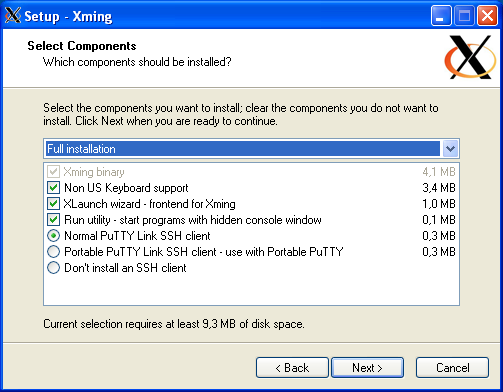
Task: Close the Xming setup window
Action: click(x=487, y=15)
